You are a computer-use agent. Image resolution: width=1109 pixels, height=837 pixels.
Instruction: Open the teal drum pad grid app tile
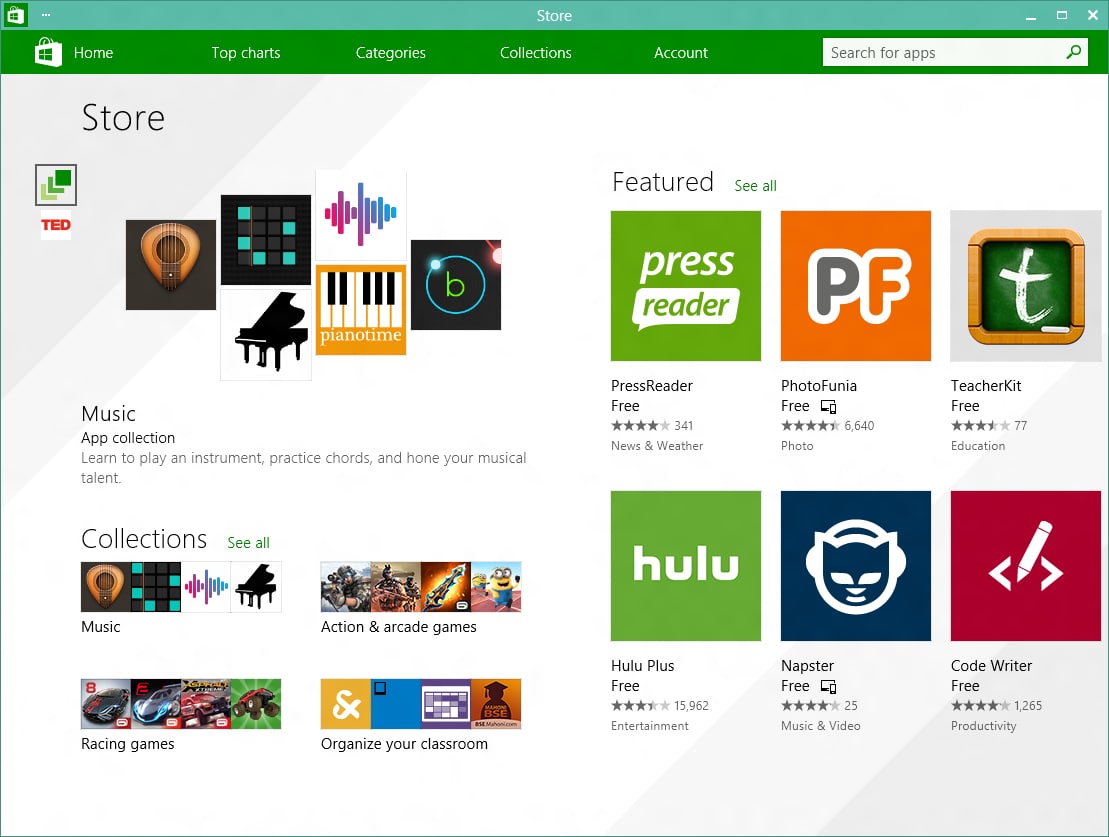(266, 240)
